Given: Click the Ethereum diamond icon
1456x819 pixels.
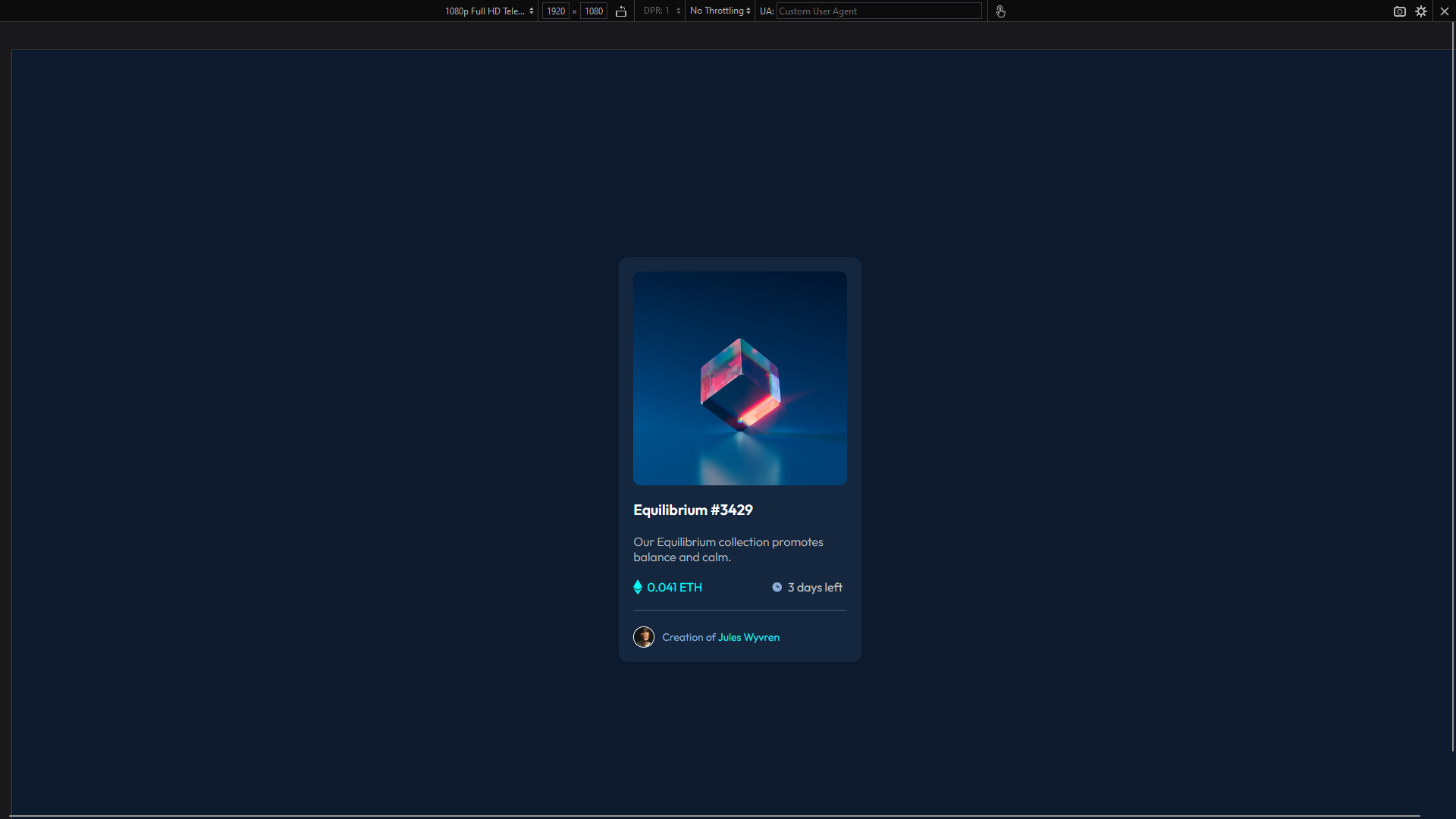Looking at the screenshot, I should coord(638,588).
